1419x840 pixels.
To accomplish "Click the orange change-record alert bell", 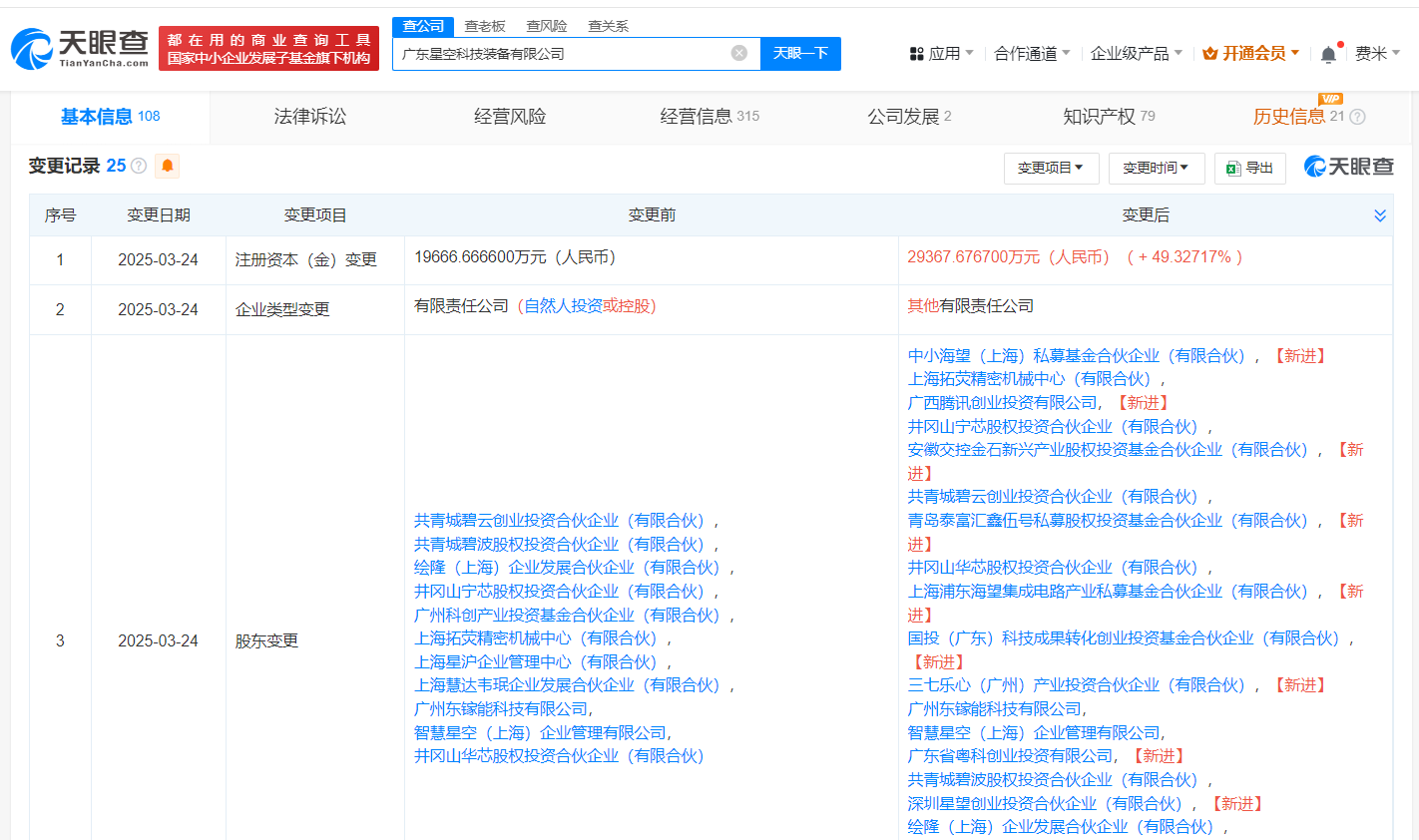I will tap(168, 166).
